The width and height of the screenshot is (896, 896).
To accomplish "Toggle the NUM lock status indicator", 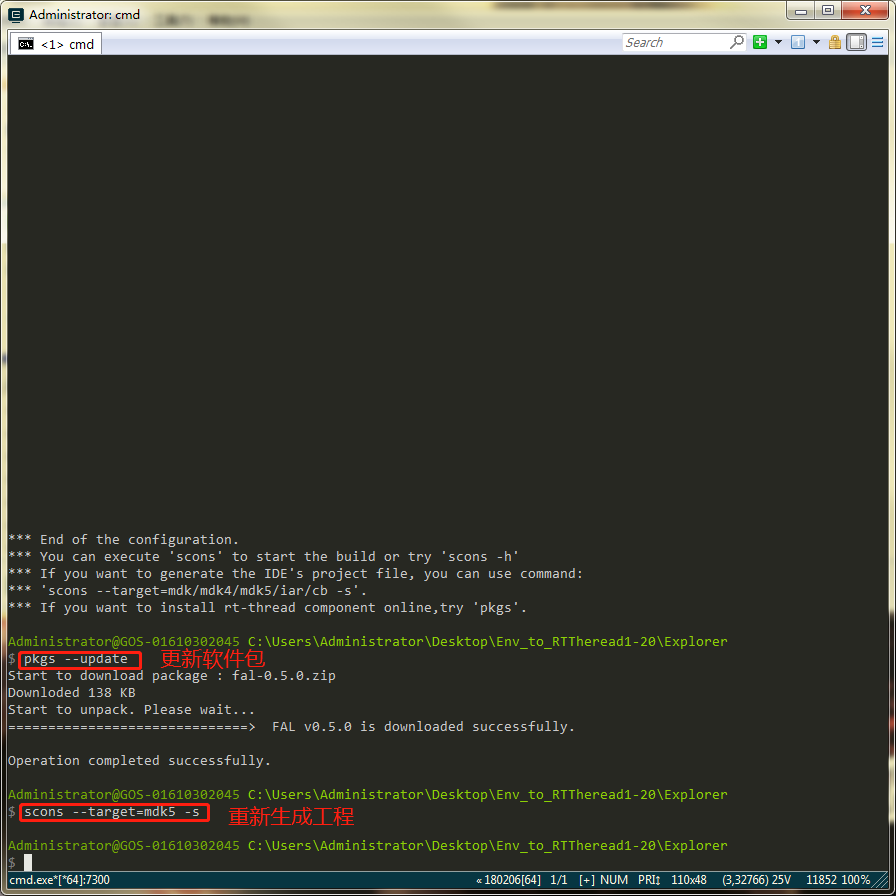I will pyautogui.click(x=614, y=879).
